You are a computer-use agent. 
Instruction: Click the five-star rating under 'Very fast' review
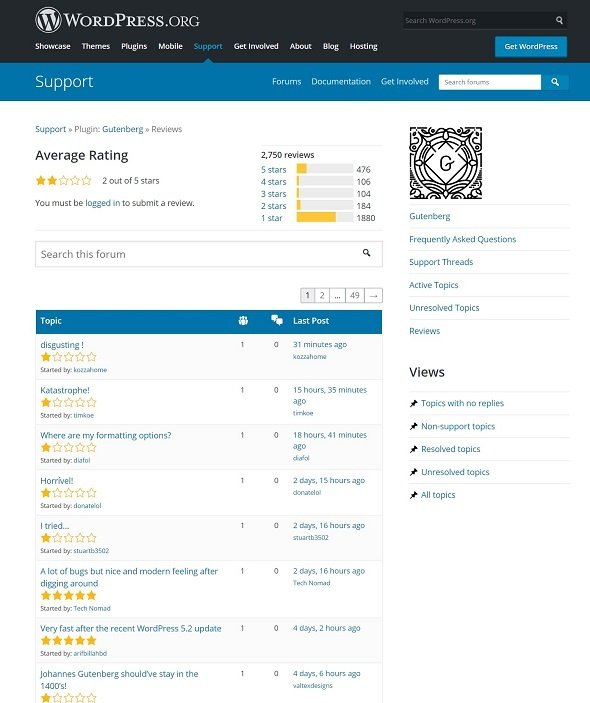coord(68,640)
